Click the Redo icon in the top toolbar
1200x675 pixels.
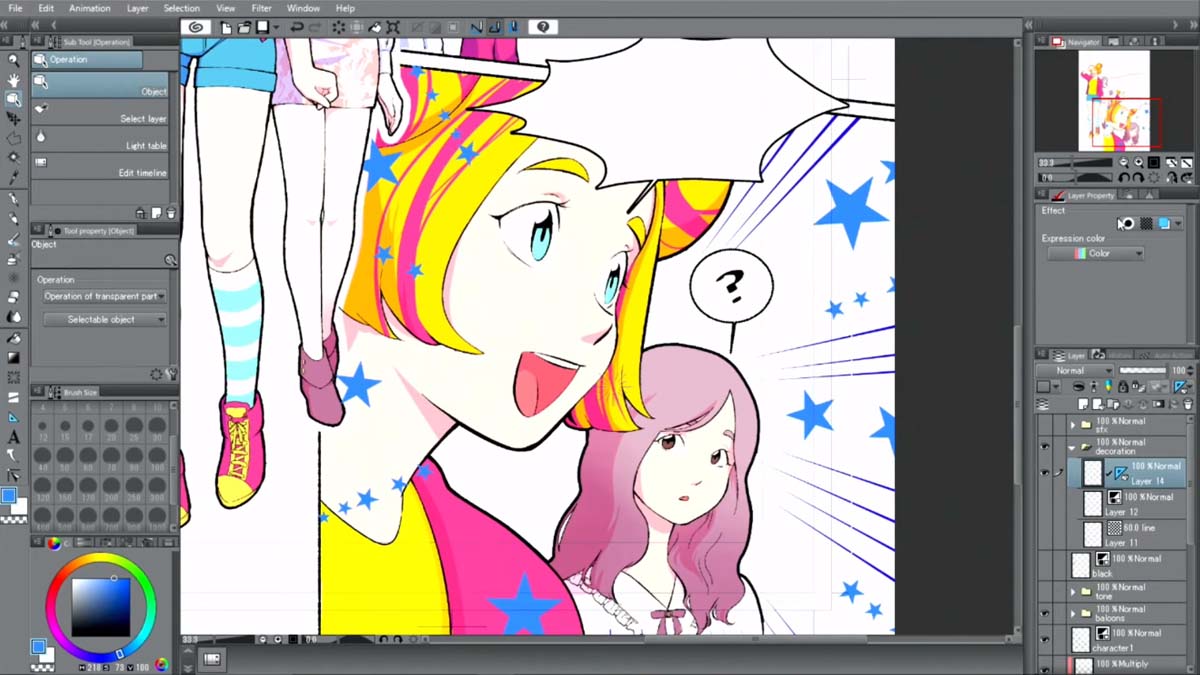click(x=316, y=27)
